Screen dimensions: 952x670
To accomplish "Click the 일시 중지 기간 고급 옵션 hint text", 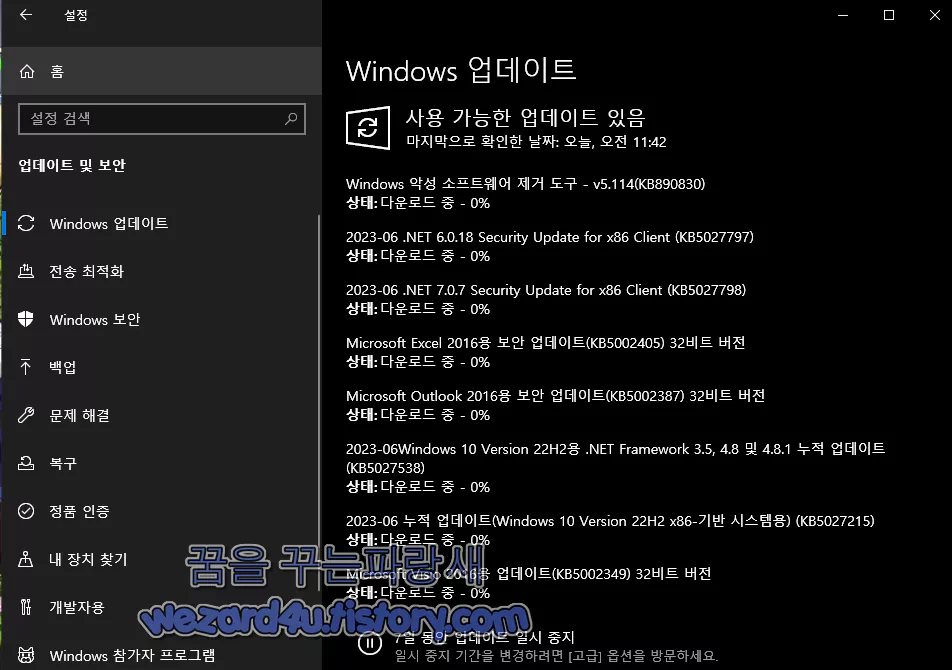I will click(556, 656).
